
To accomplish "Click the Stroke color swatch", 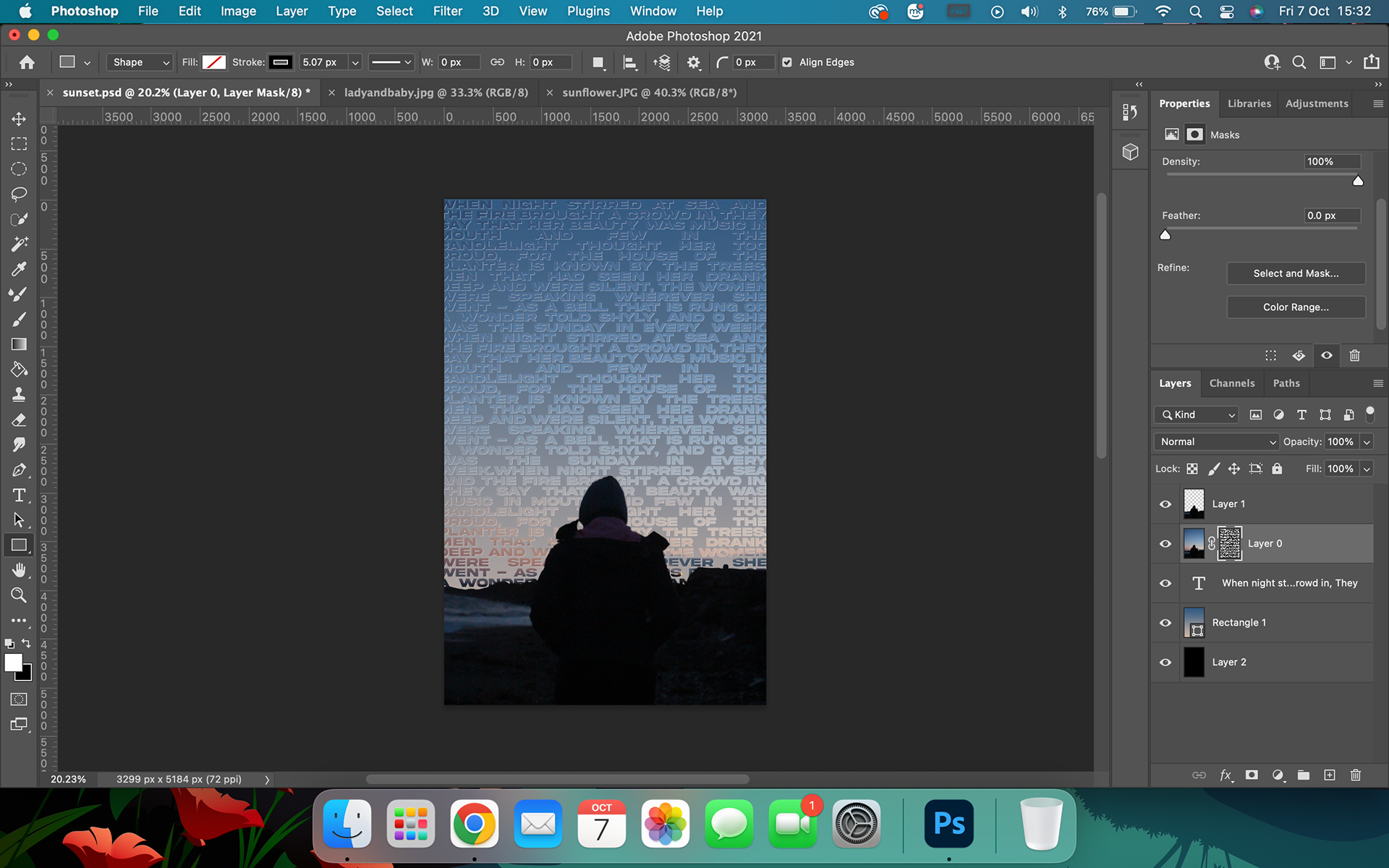I will tap(281, 62).
